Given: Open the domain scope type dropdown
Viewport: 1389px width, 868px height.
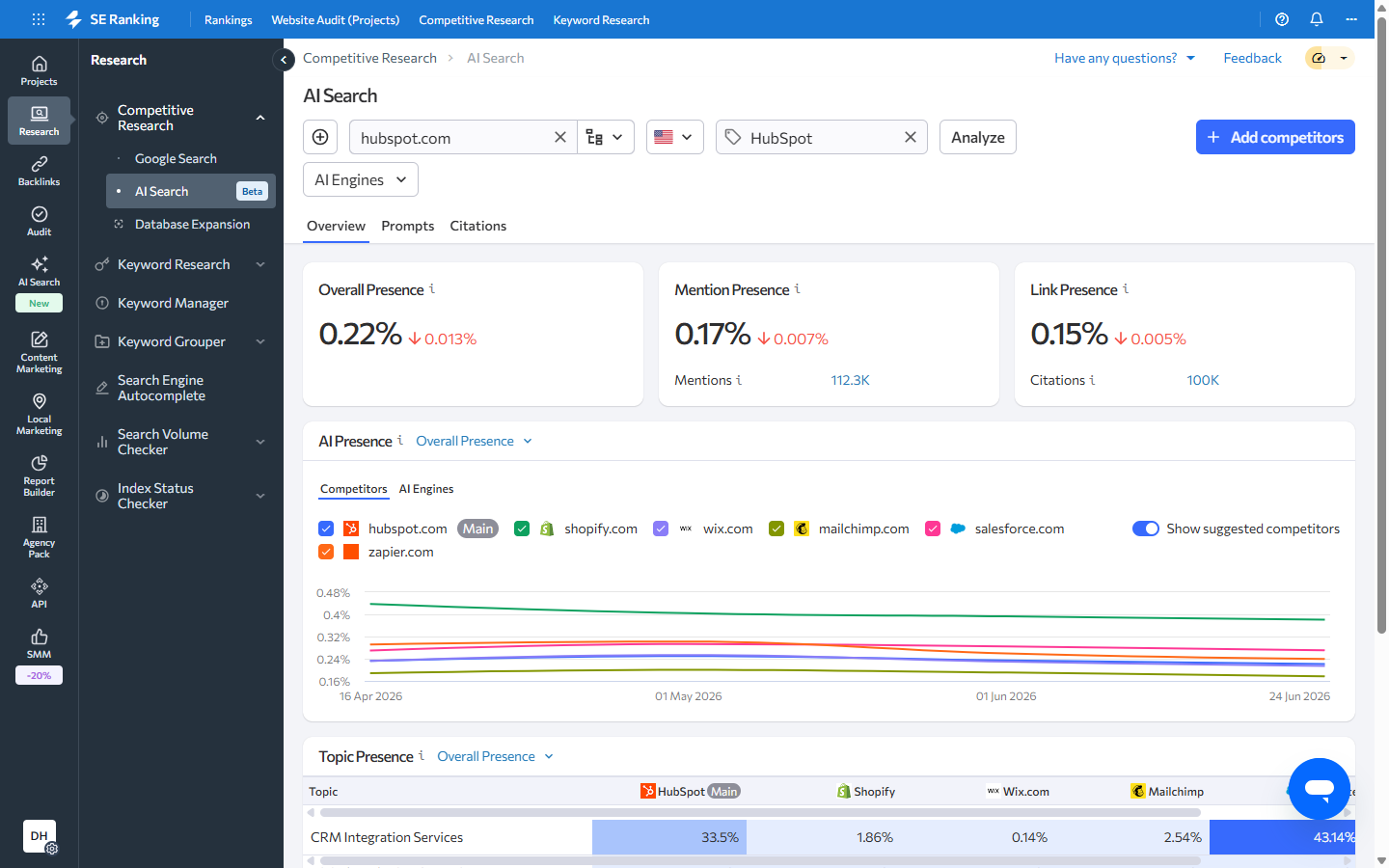Looking at the screenshot, I should pyautogui.click(x=606, y=137).
